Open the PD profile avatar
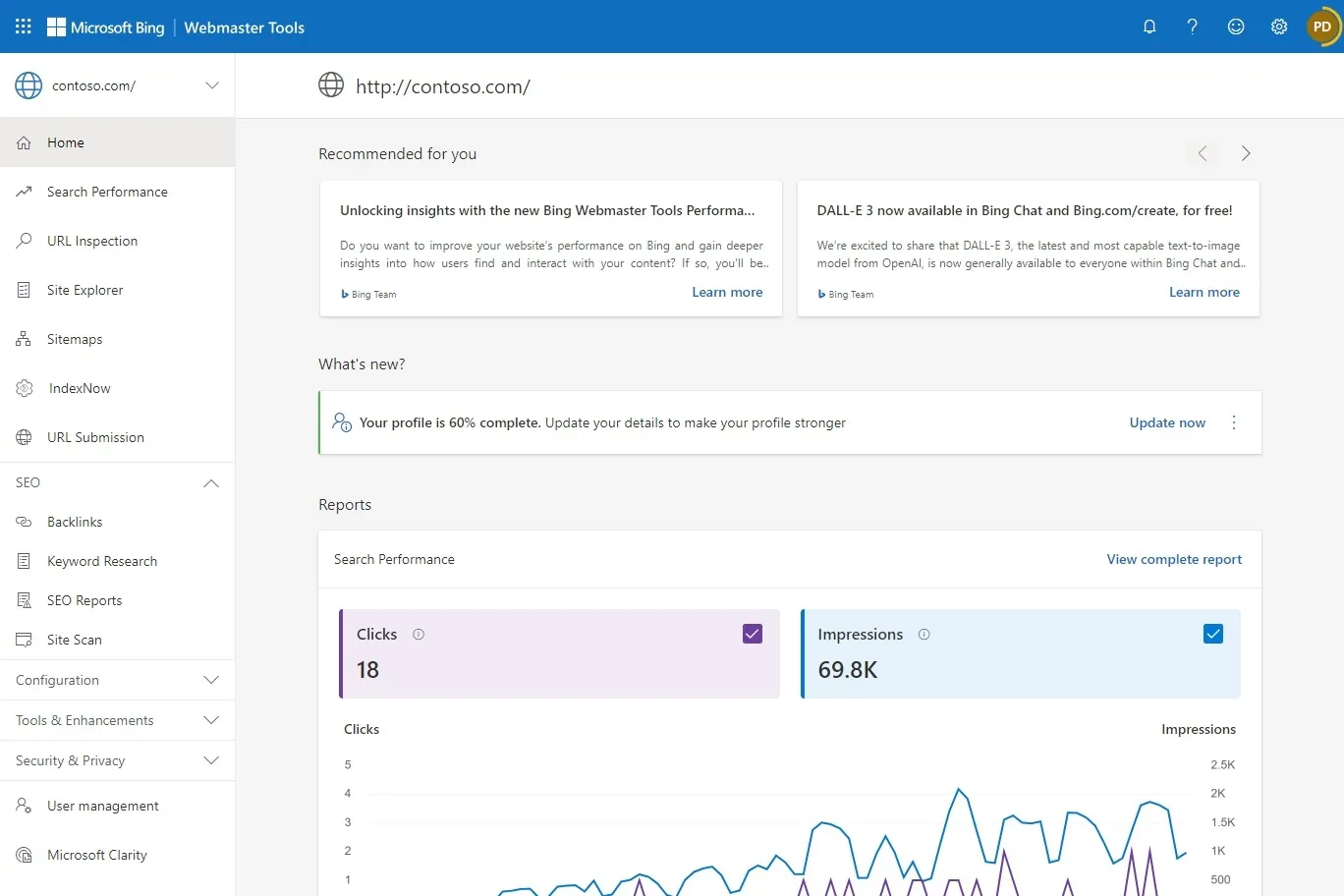The height and width of the screenshot is (896, 1344). click(x=1322, y=27)
